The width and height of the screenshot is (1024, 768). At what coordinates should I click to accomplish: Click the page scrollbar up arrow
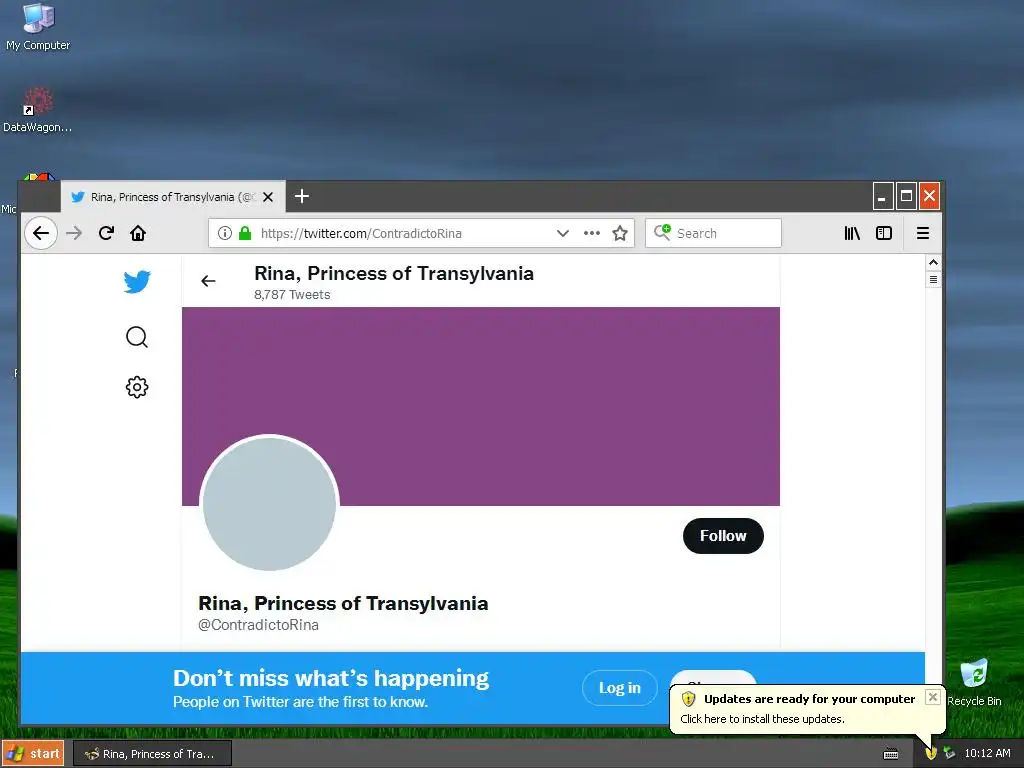pos(933,263)
